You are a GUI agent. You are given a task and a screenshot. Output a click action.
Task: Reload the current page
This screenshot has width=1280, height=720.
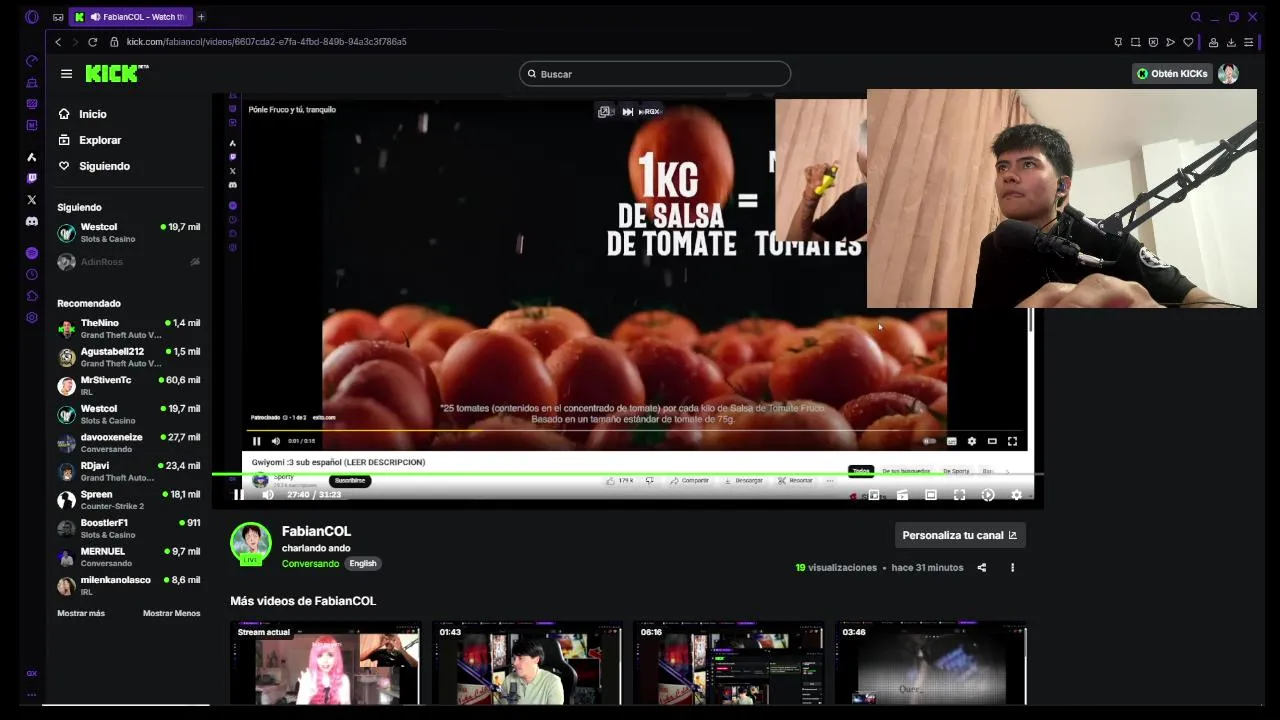[92, 42]
